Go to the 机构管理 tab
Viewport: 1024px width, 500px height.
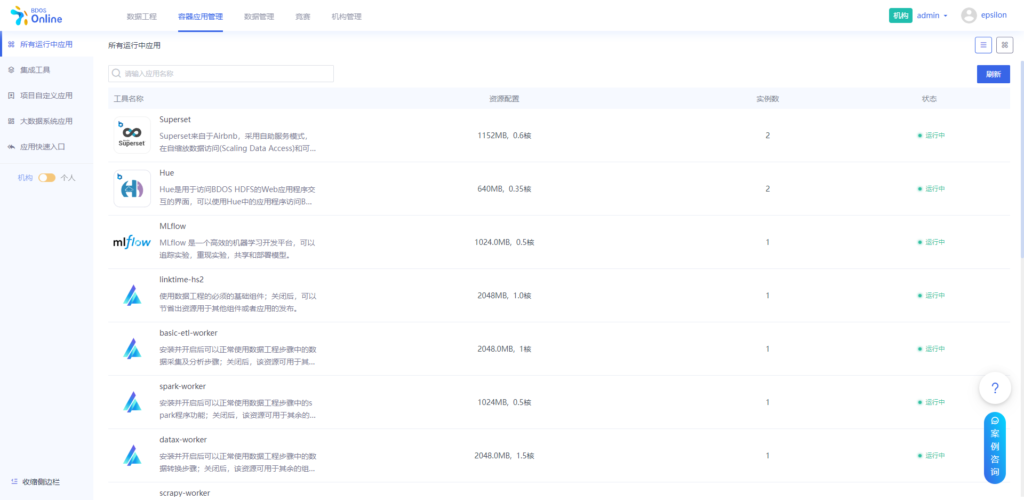(347, 17)
